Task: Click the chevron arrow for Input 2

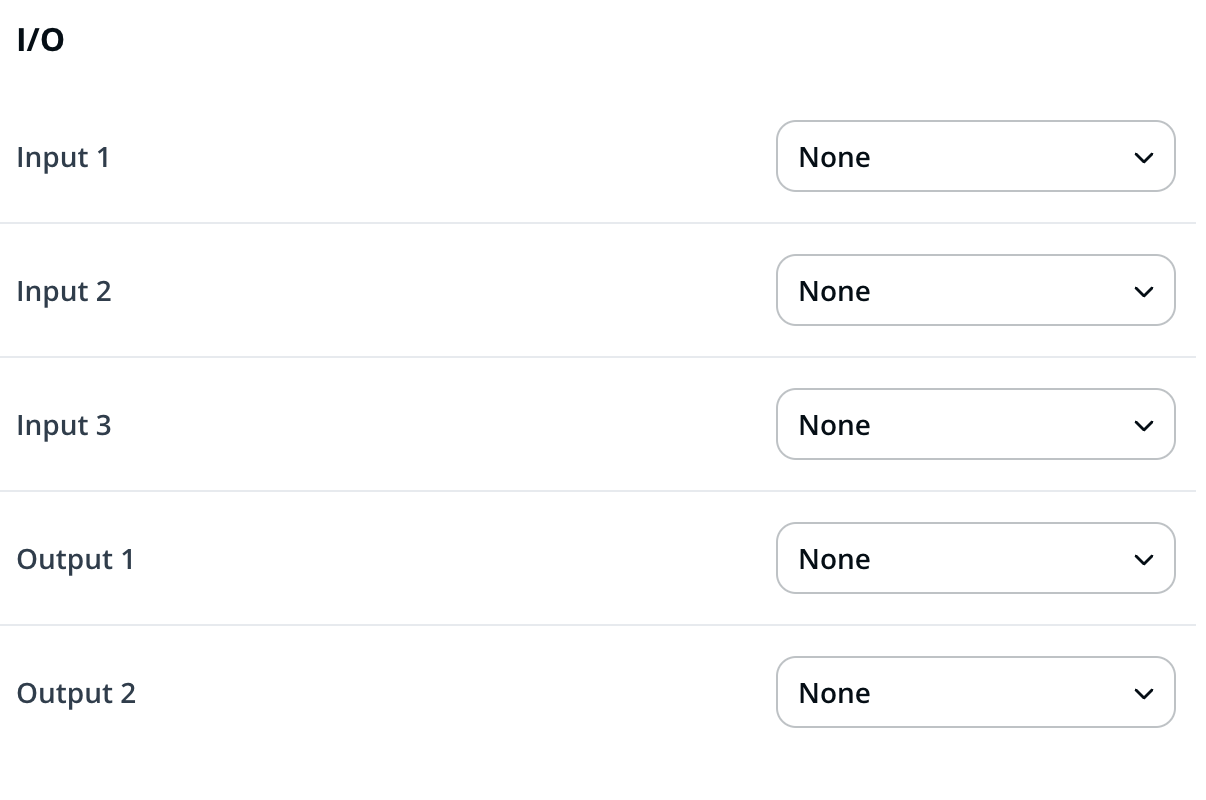Action: (x=1144, y=292)
